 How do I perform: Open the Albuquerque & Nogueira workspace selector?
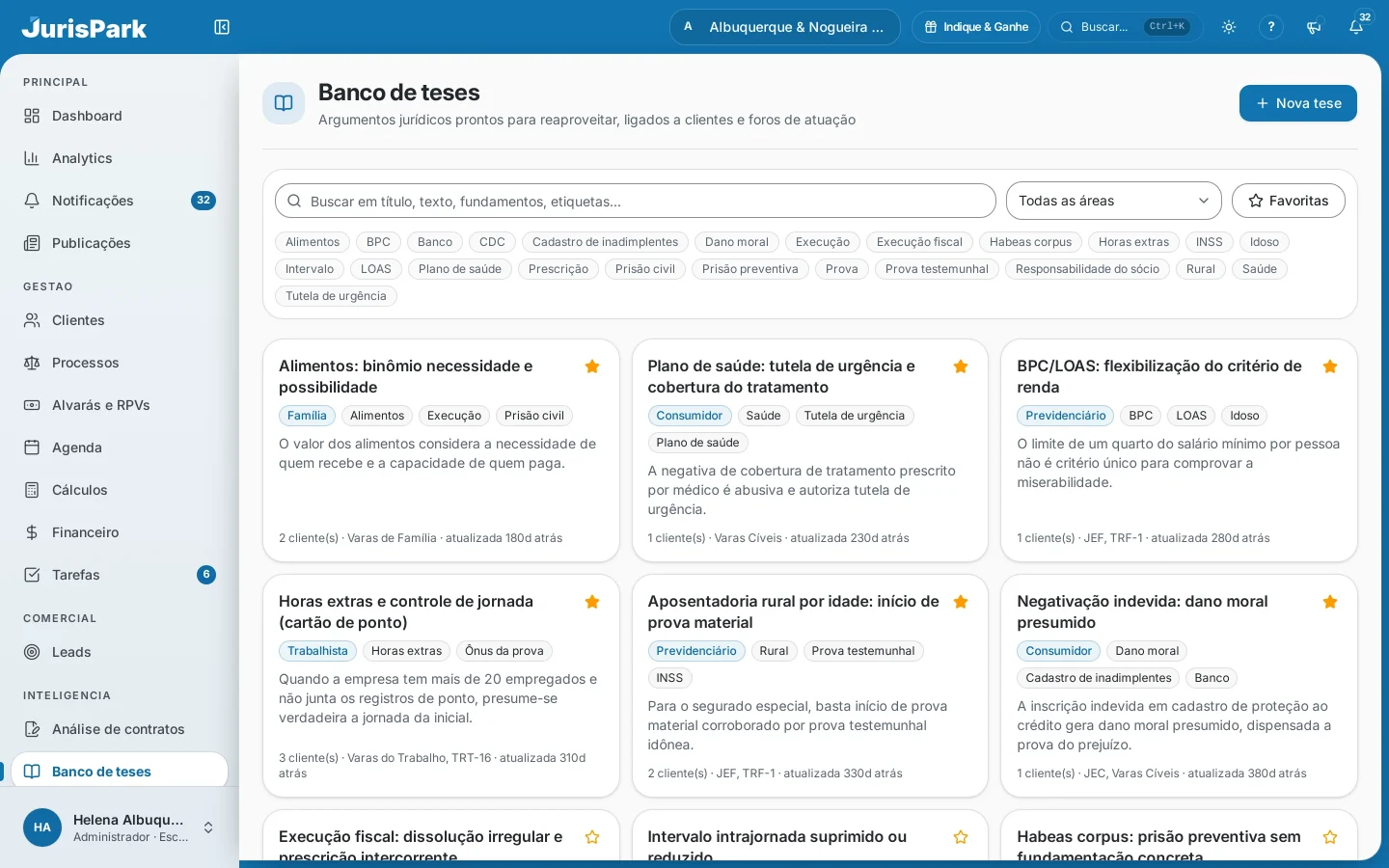pos(785,27)
